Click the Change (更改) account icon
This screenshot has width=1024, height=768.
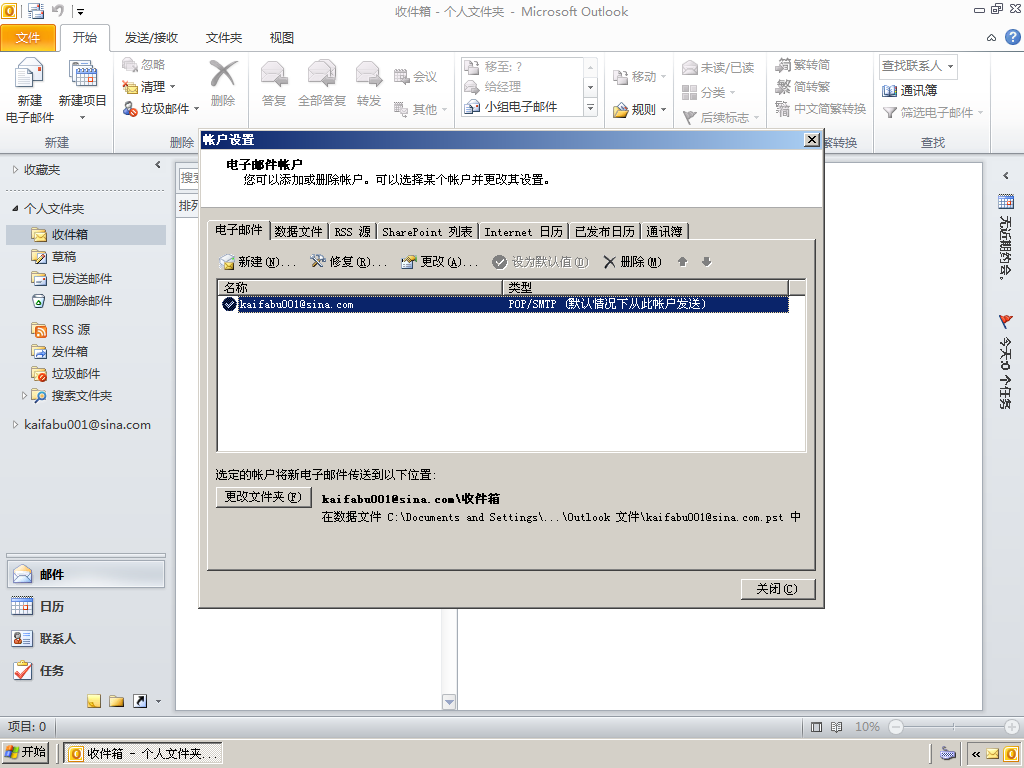point(409,262)
